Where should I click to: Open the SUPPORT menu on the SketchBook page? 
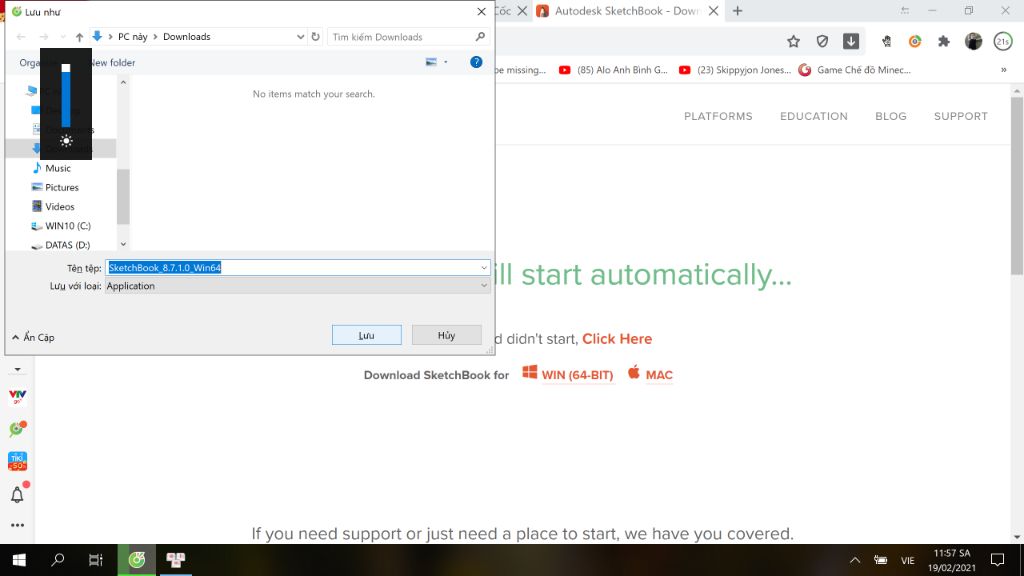click(x=961, y=116)
